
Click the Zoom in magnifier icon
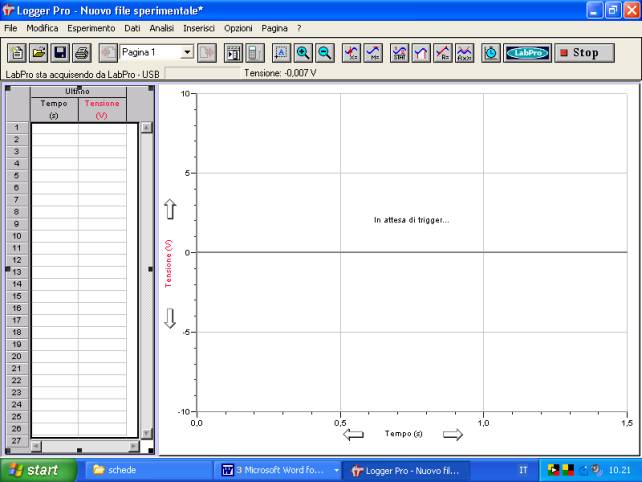[x=303, y=53]
